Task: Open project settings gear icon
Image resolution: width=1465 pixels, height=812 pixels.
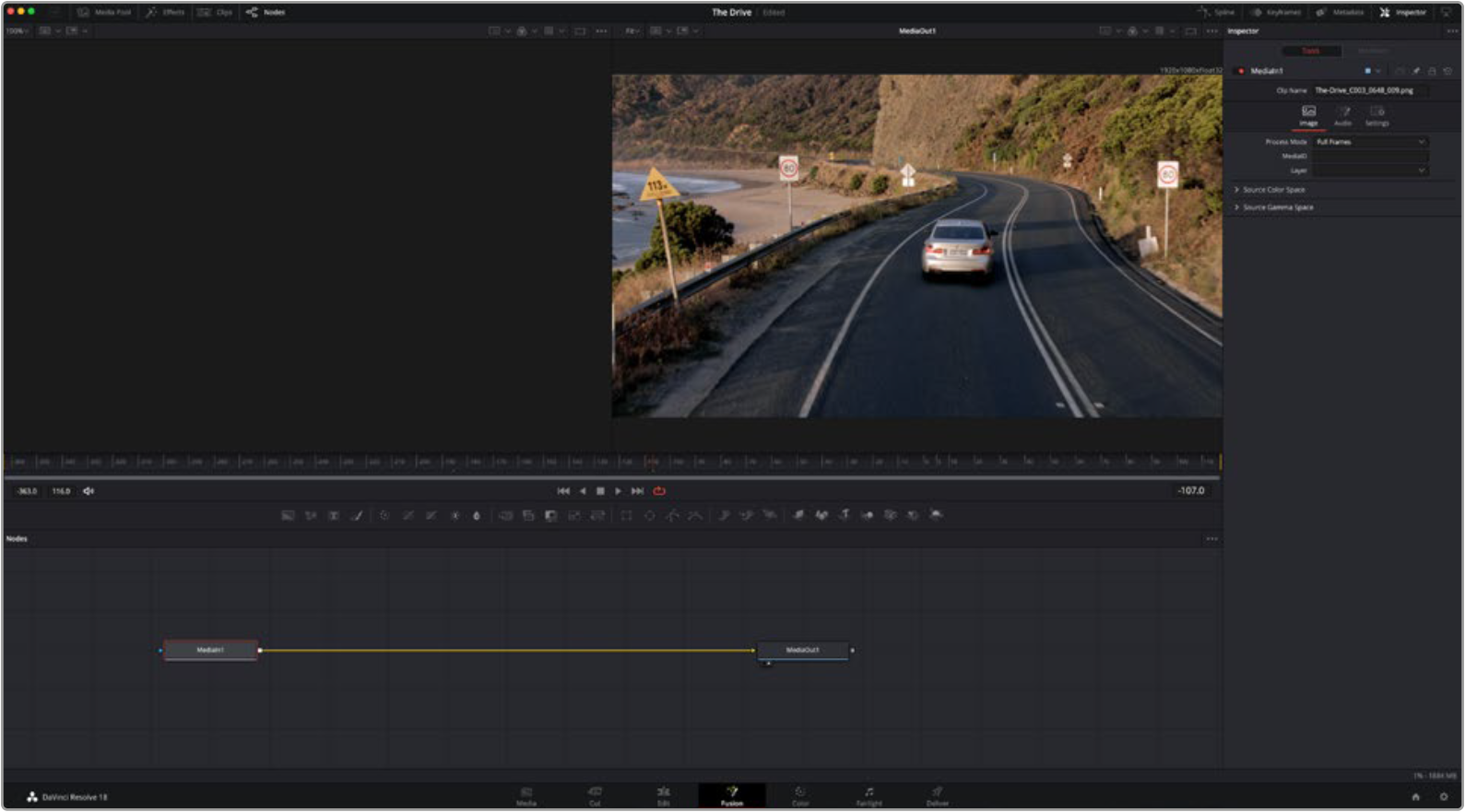Action: (x=1444, y=797)
